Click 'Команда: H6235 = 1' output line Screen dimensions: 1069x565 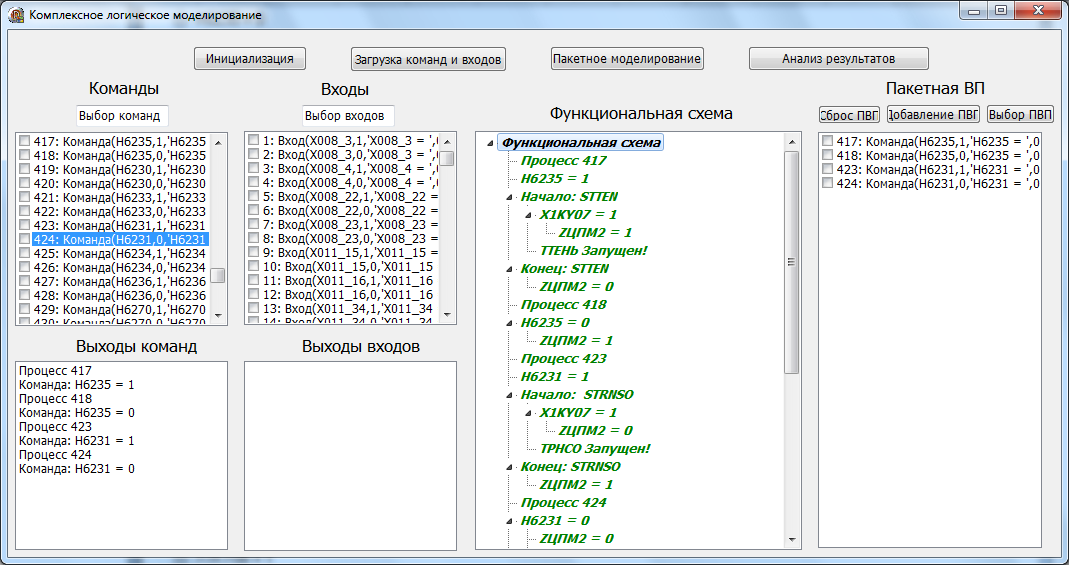tap(76, 384)
